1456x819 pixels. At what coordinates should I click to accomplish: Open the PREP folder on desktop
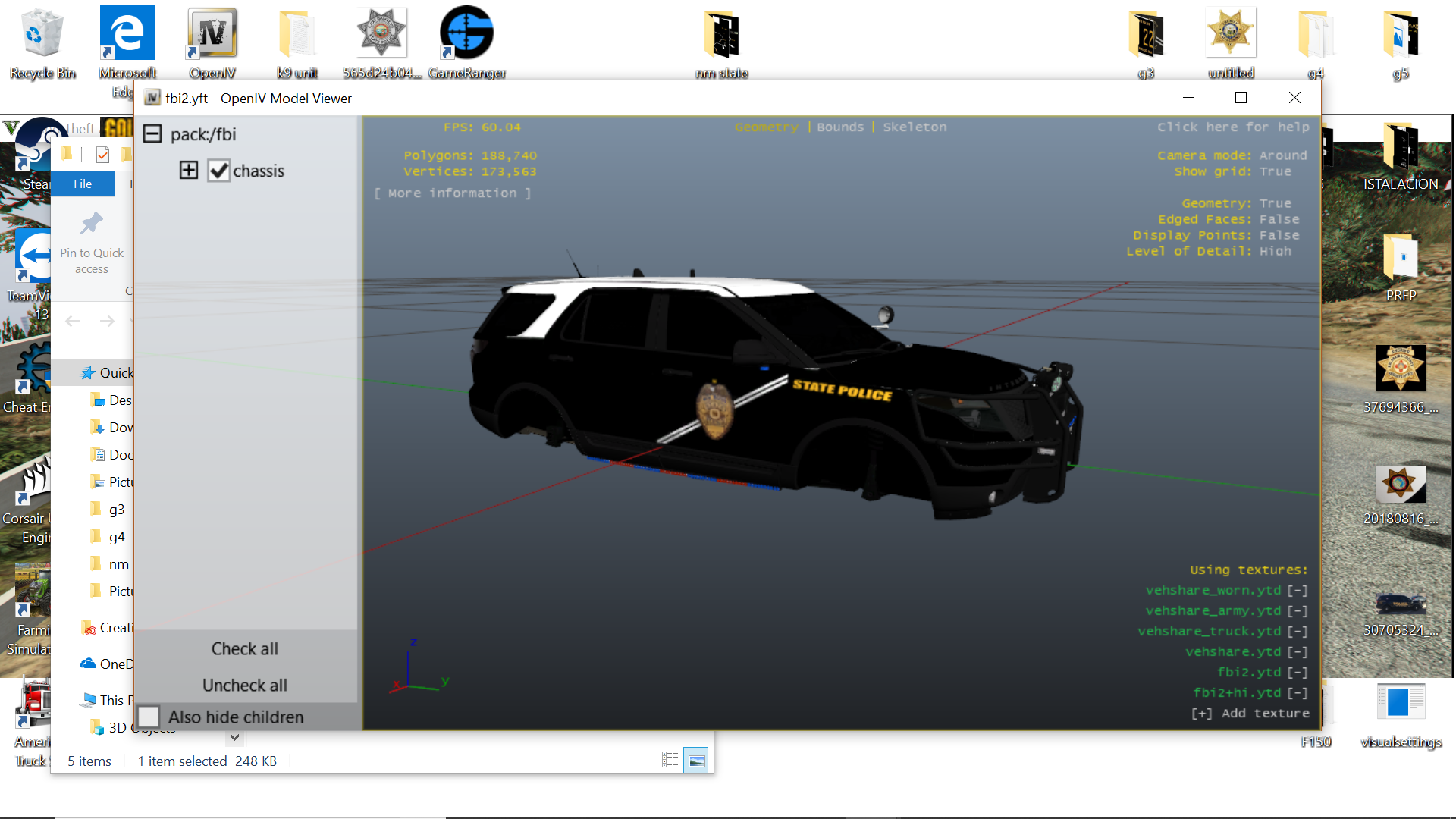1401,258
